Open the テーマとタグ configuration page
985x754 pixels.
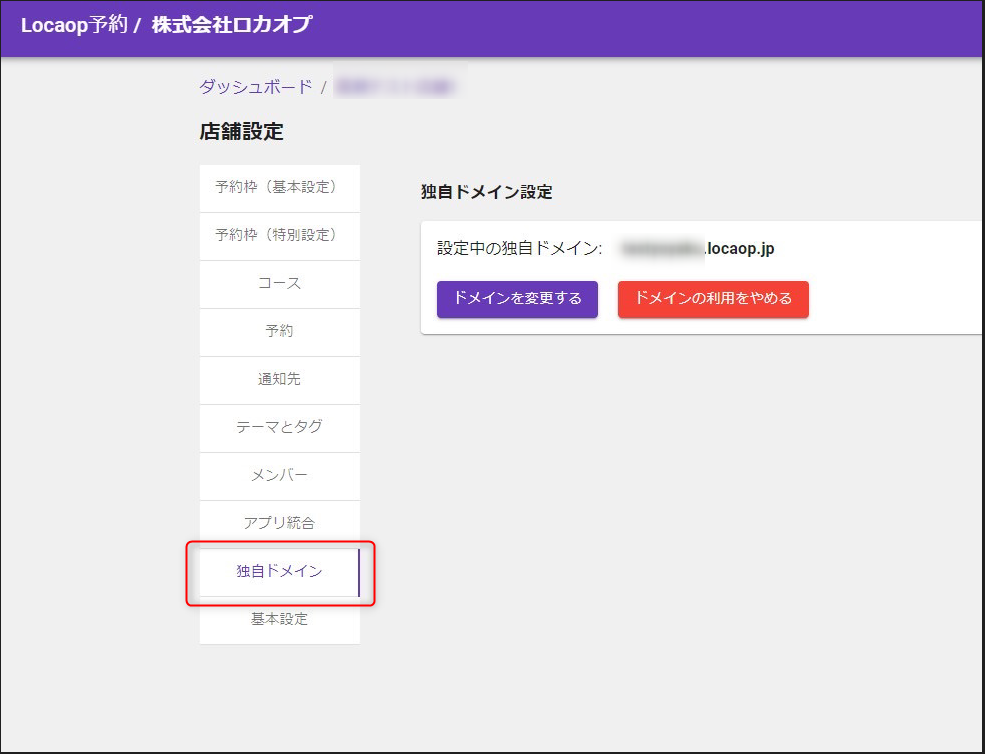point(280,428)
